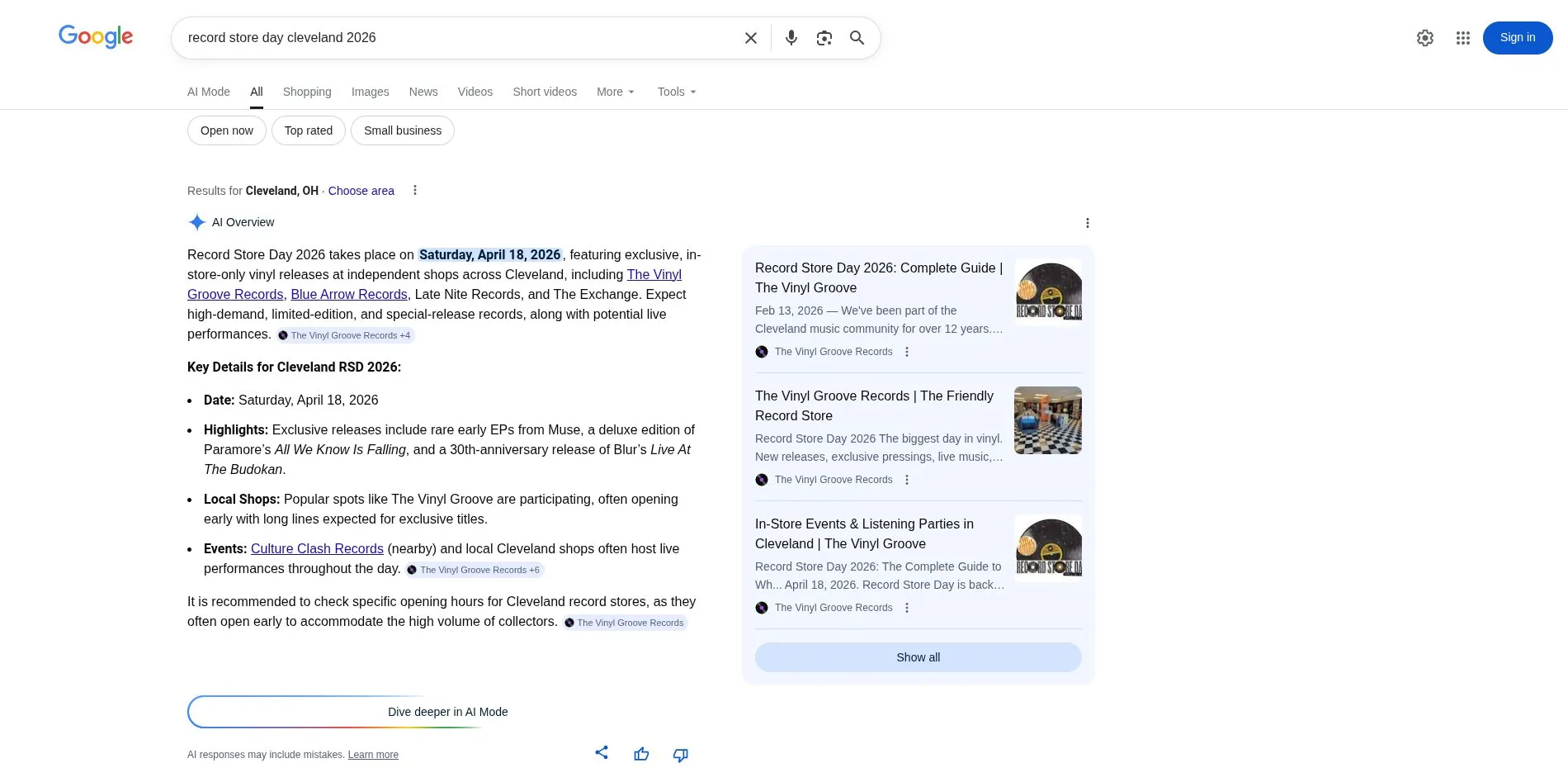
Task: Switch to the Images tab
Action: [370, 92]
